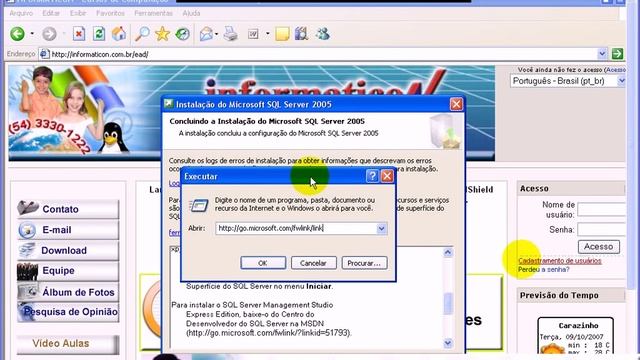This screenshot has width=640, height=360.
Task: Open the Ferramentas menu
Action: click(153, 13)
